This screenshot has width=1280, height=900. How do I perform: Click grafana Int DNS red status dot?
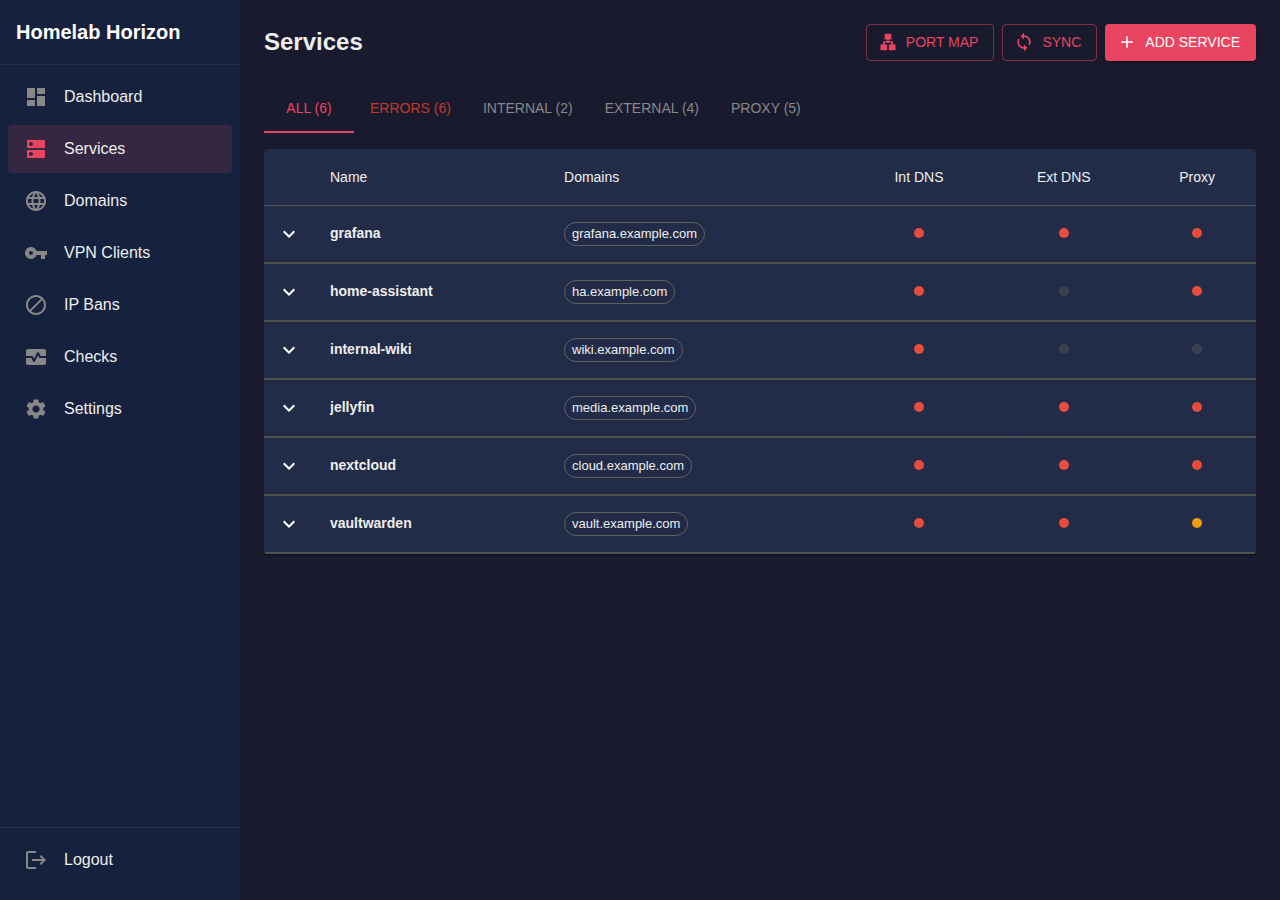point(919,233)
